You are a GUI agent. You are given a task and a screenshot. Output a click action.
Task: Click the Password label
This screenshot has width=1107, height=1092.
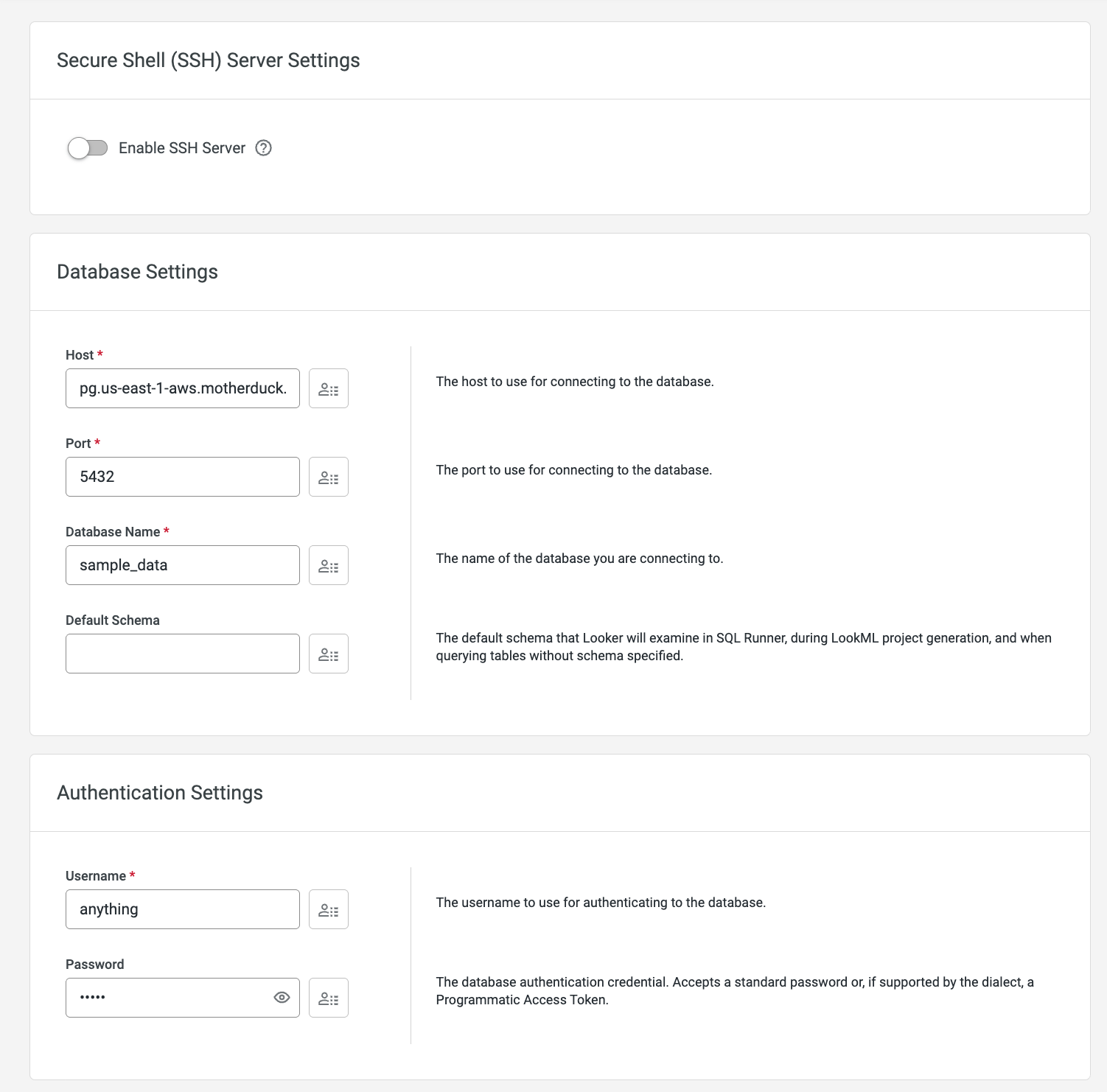[x=95, y=965]
